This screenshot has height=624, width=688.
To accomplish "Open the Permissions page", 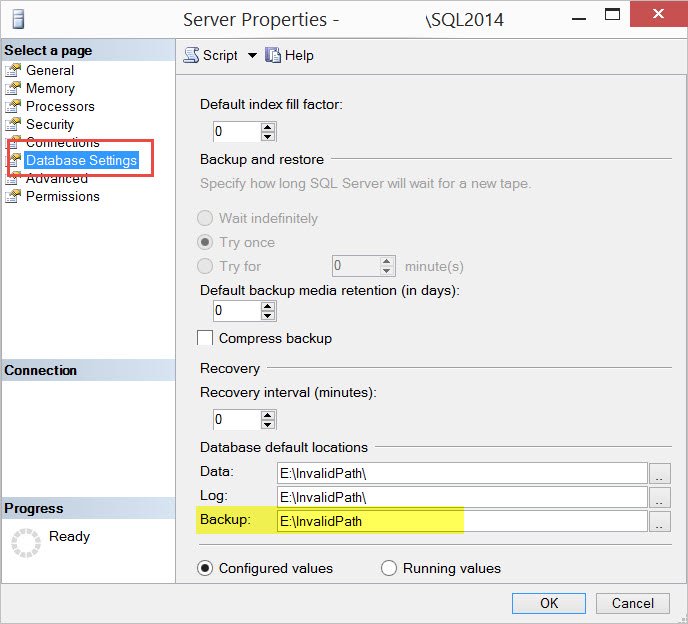I will click(x=63, y=196).
